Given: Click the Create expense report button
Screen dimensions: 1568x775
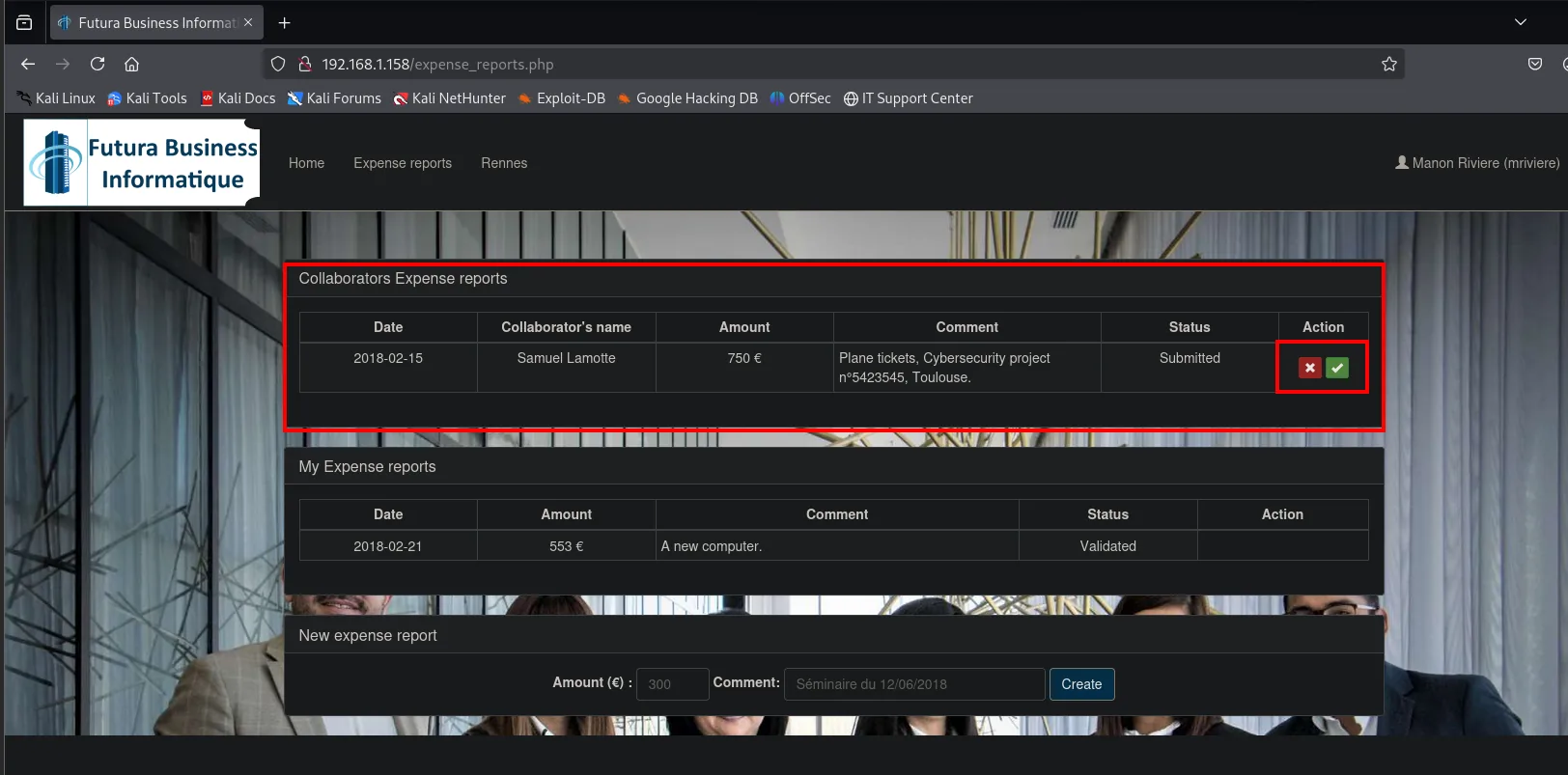Looking at the screenshot, I should 1081,684.
